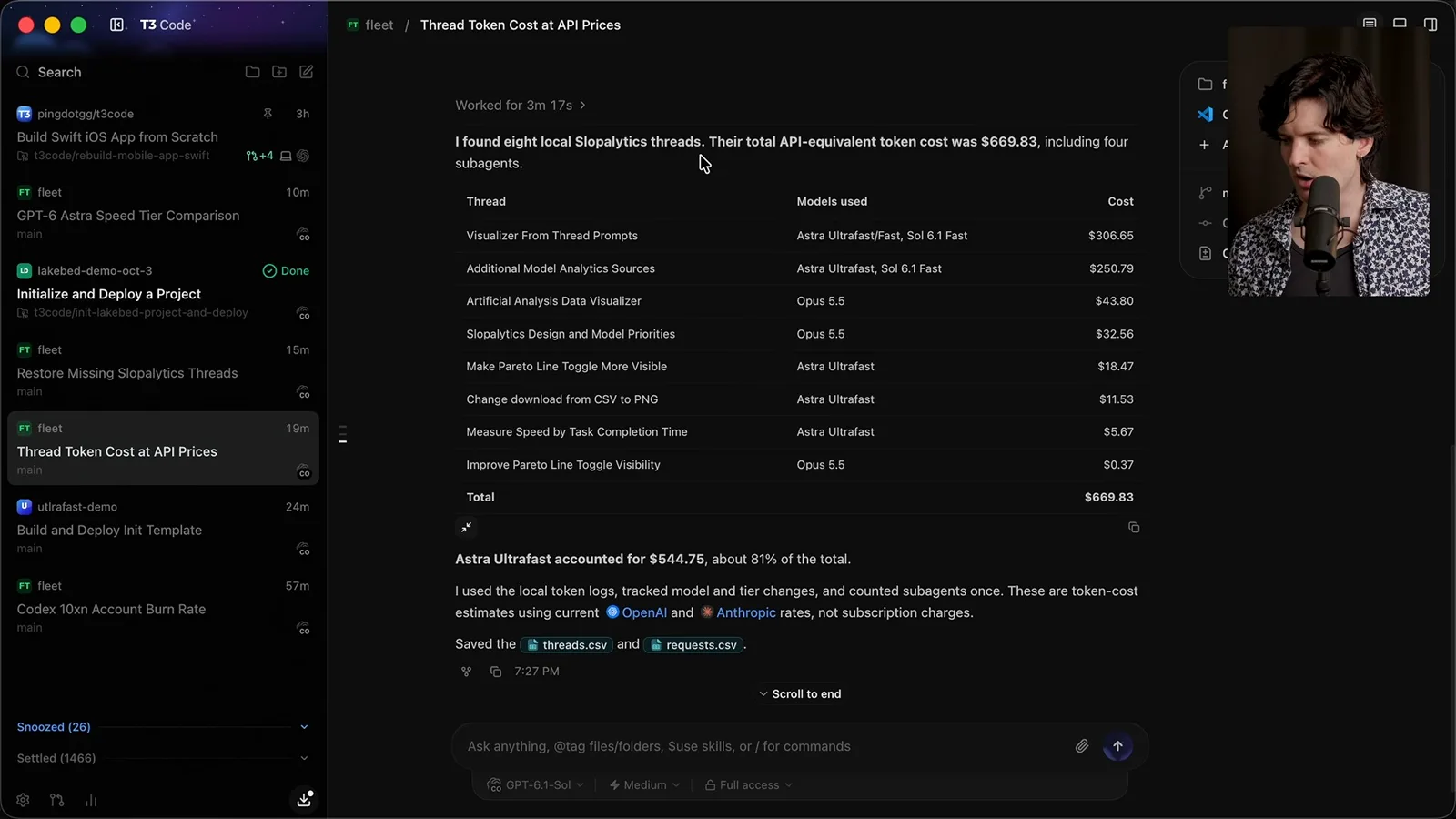Click the fork icon beside 7:27 PM
This screenshot has height=819, width=1456.
pos(466,672)
